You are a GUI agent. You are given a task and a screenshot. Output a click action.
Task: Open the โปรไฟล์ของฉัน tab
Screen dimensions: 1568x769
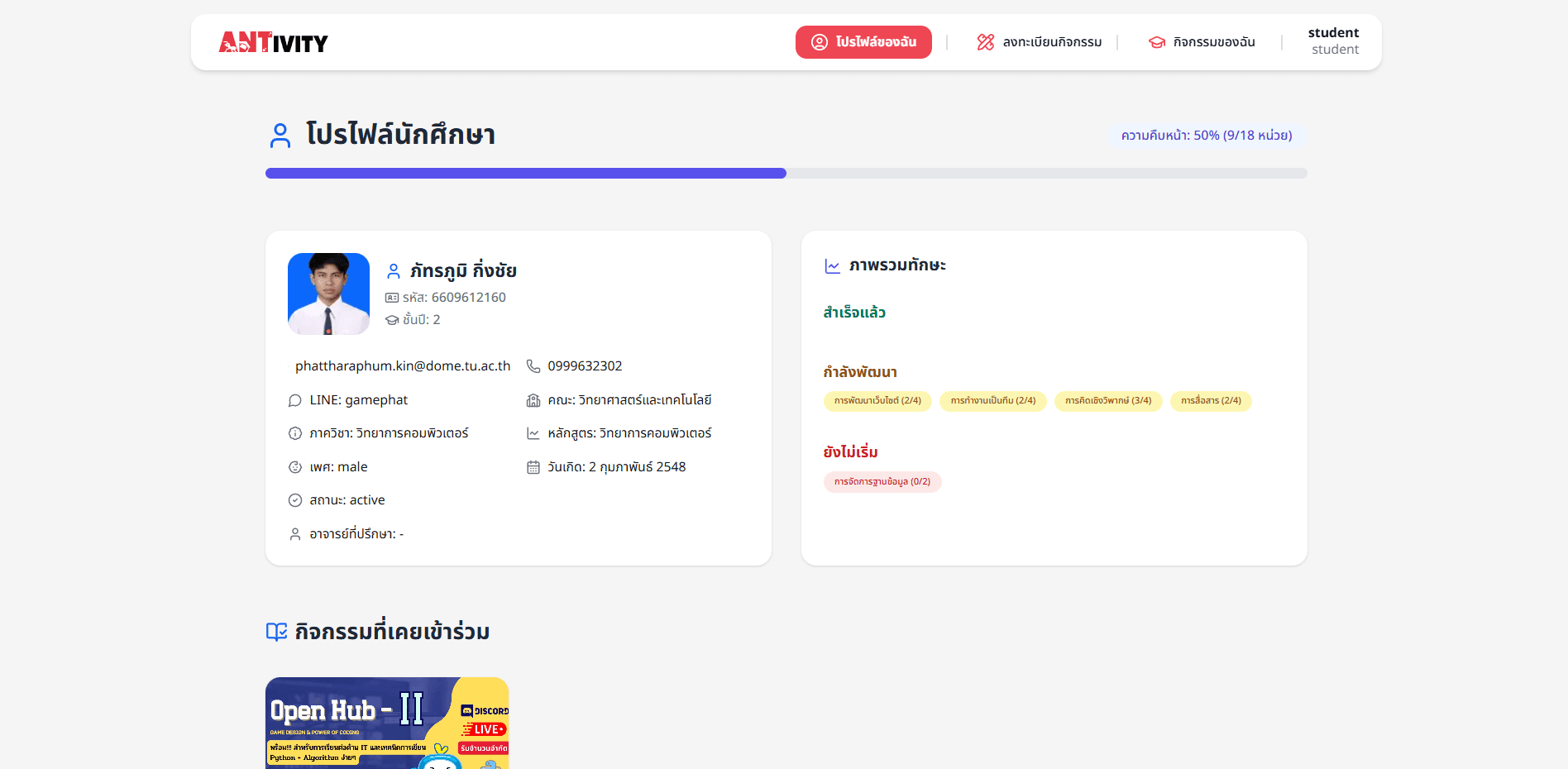tap(863, 42)
